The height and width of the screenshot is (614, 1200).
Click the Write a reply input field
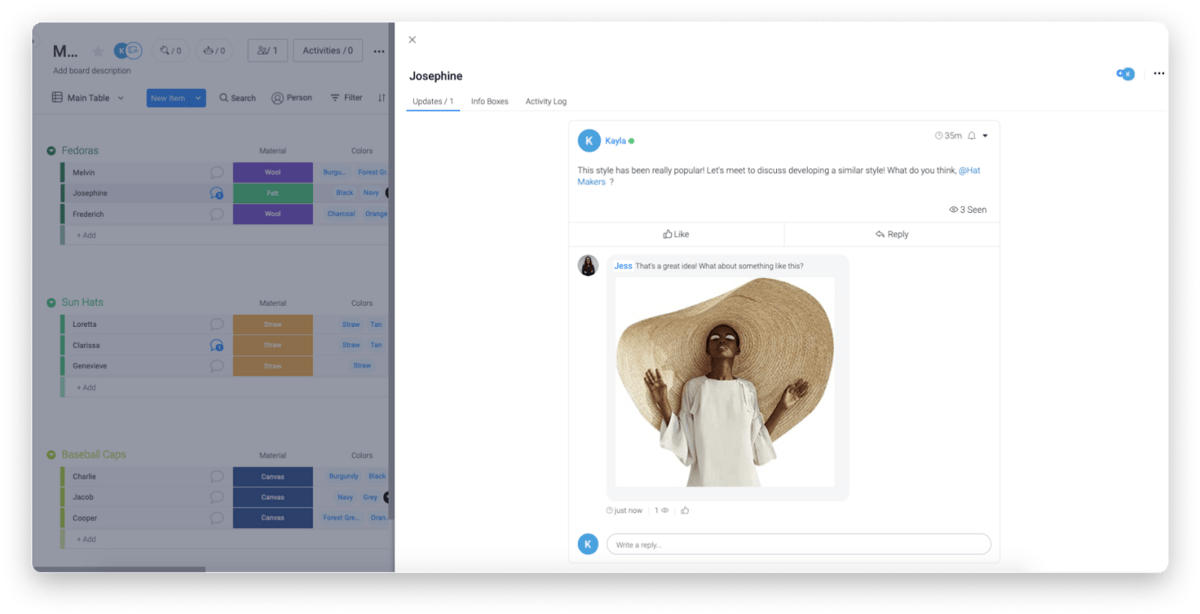click(798, 544)
